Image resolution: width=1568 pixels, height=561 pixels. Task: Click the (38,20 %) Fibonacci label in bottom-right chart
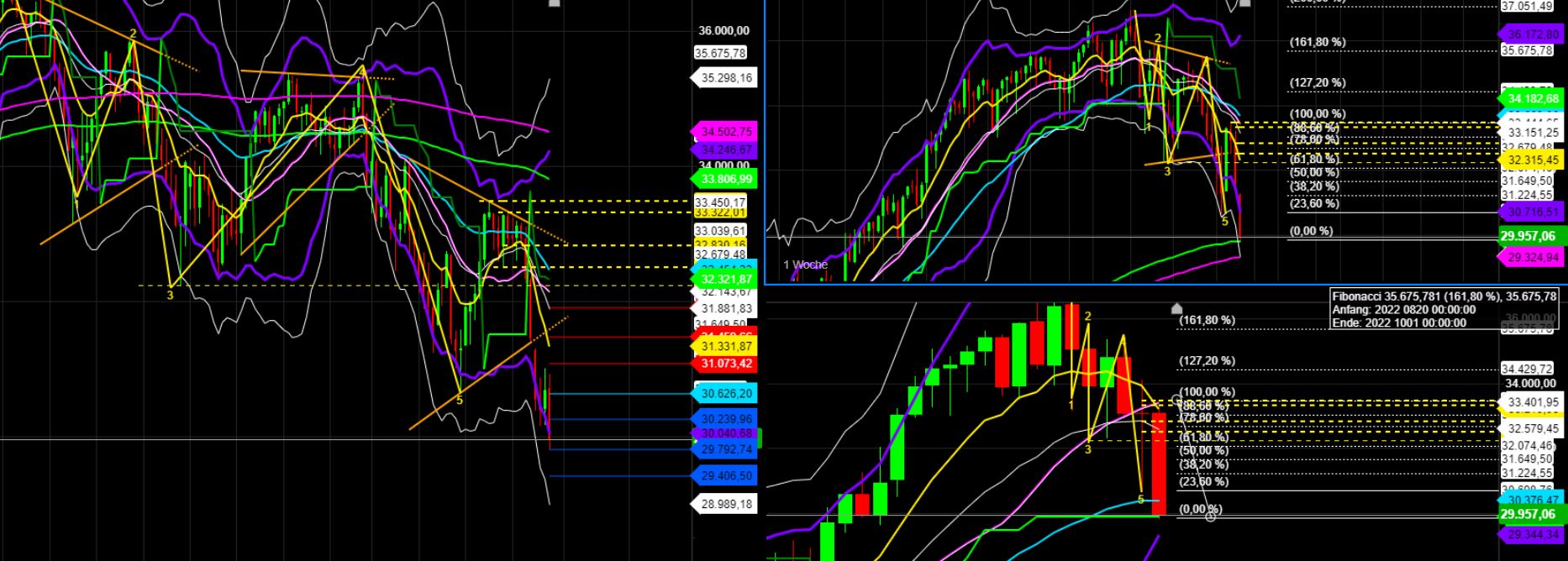[x=1204, y=464]
